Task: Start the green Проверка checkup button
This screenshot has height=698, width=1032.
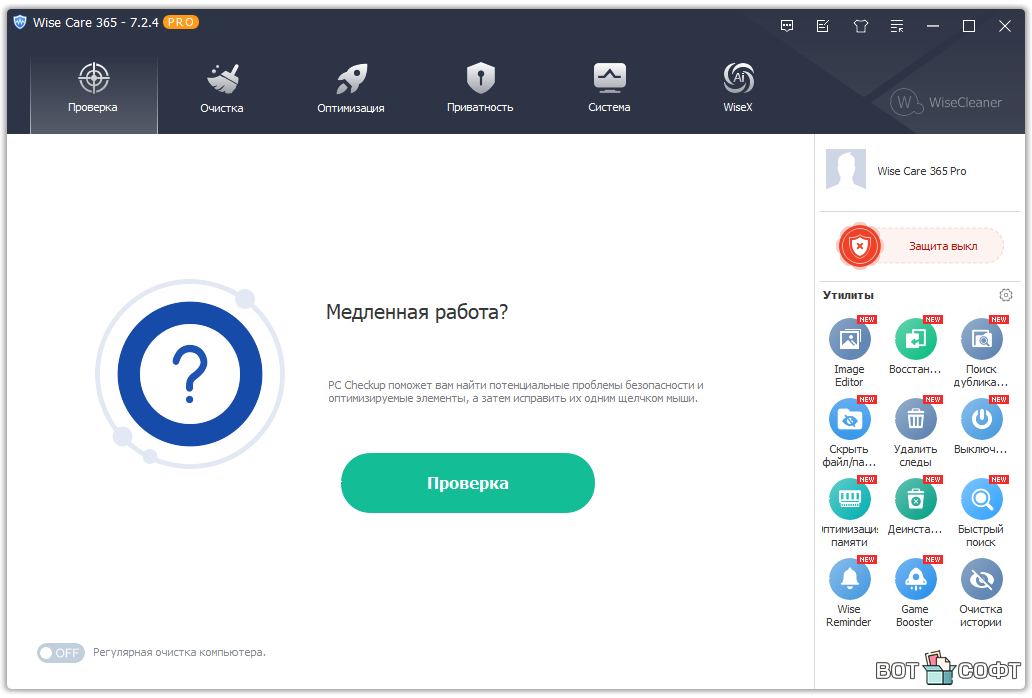Action: click(x=468, y=483)
